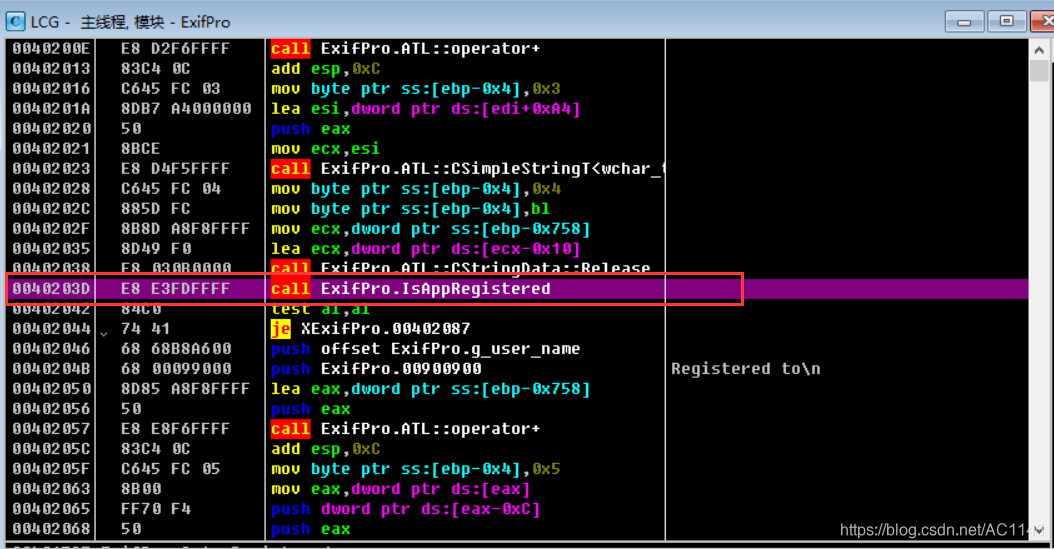The height and width of the screenshot is (549, 1054).
Task: Select instruction mov eax,dword ptr ds:[eax]
Action: [401, 489]
